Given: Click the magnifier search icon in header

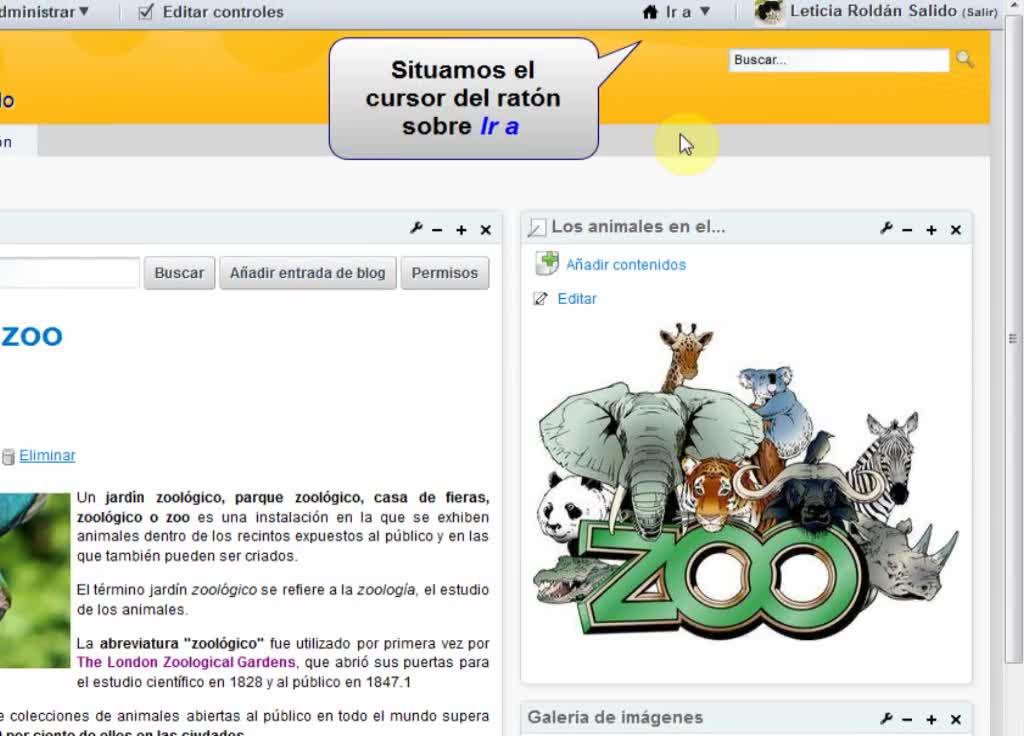Looking at the screenshot, I should coord(965,59).
